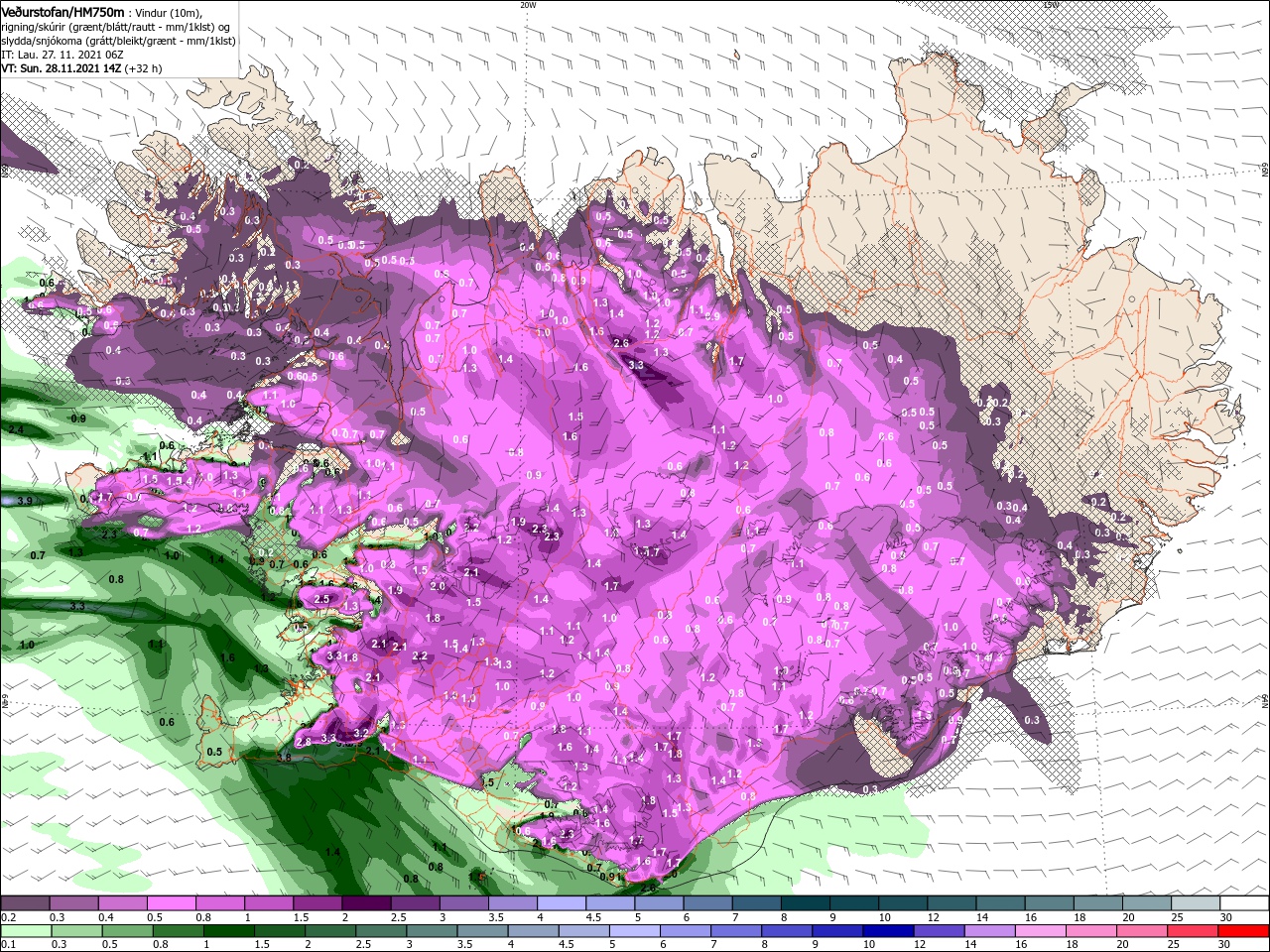Screen dimensions: 1270x952
Task: Click the 2.6 value above the northern 3.3
Action: point(622,343)
